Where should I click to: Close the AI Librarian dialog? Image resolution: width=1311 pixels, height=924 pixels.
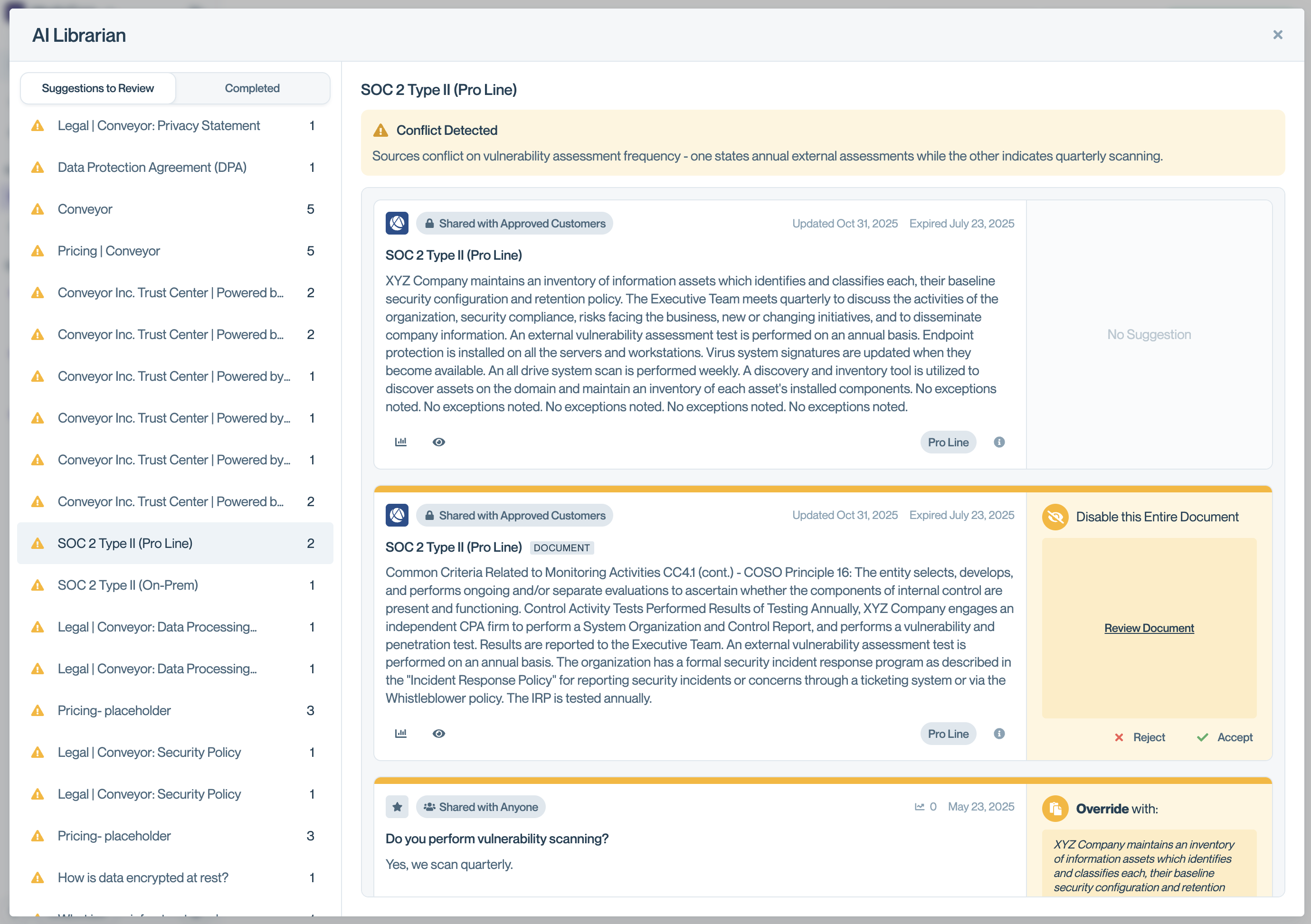[1277, 35]
